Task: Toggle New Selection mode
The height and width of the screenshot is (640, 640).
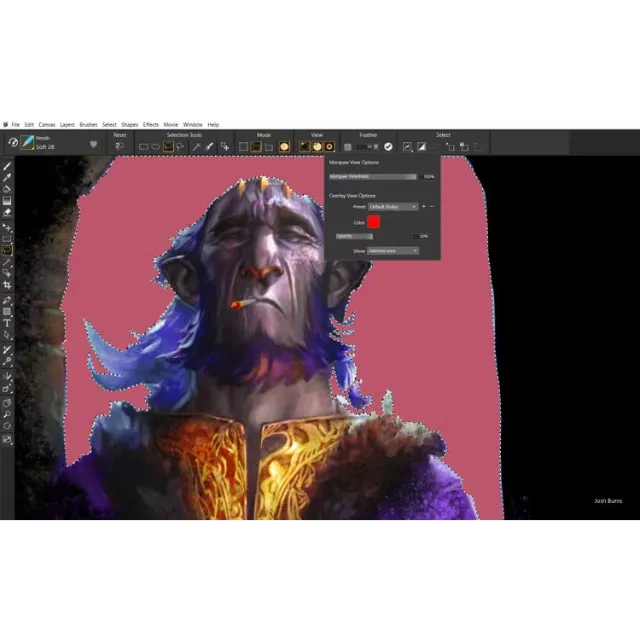Action: [x=243, y=147]
